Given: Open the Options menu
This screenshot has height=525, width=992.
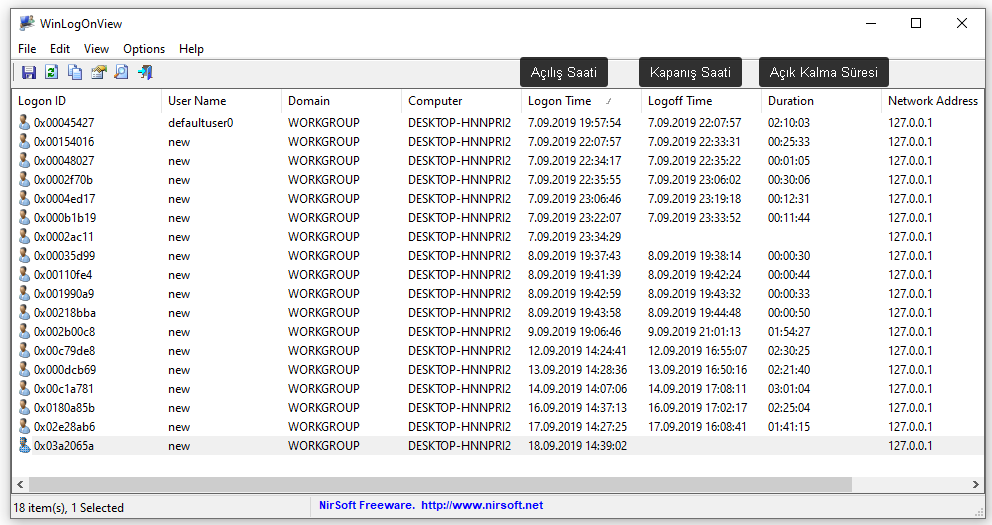Looking at the screenshot, I should point(144,48).
